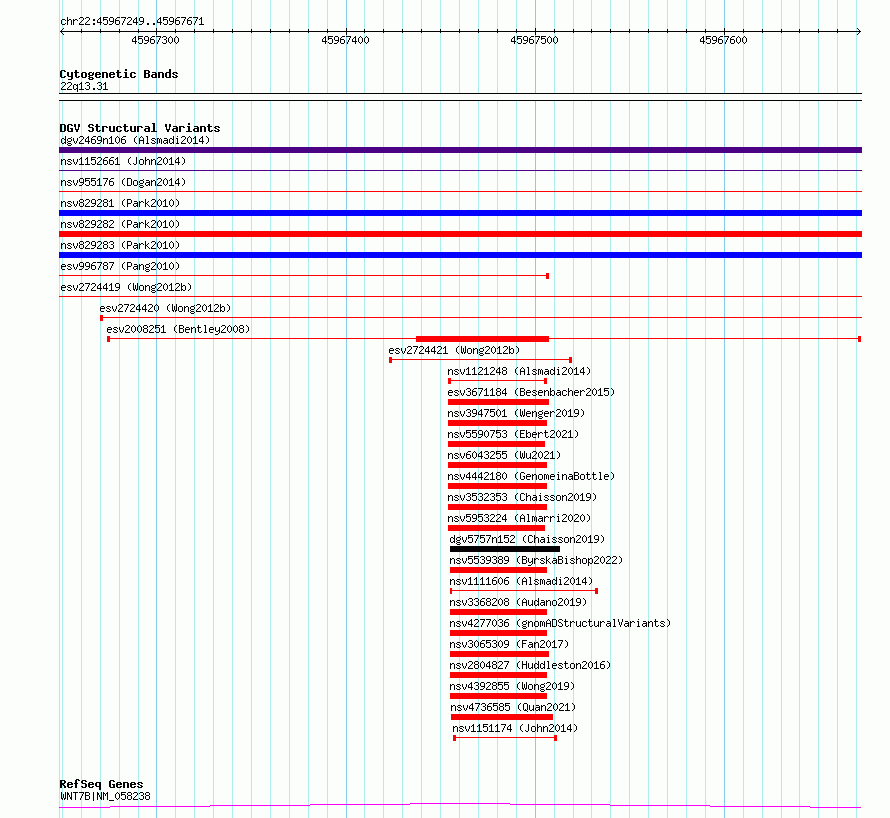The image size is (890, 818).
Task: Click the DGV Structural Variants track heading
Action: point(140,128)
